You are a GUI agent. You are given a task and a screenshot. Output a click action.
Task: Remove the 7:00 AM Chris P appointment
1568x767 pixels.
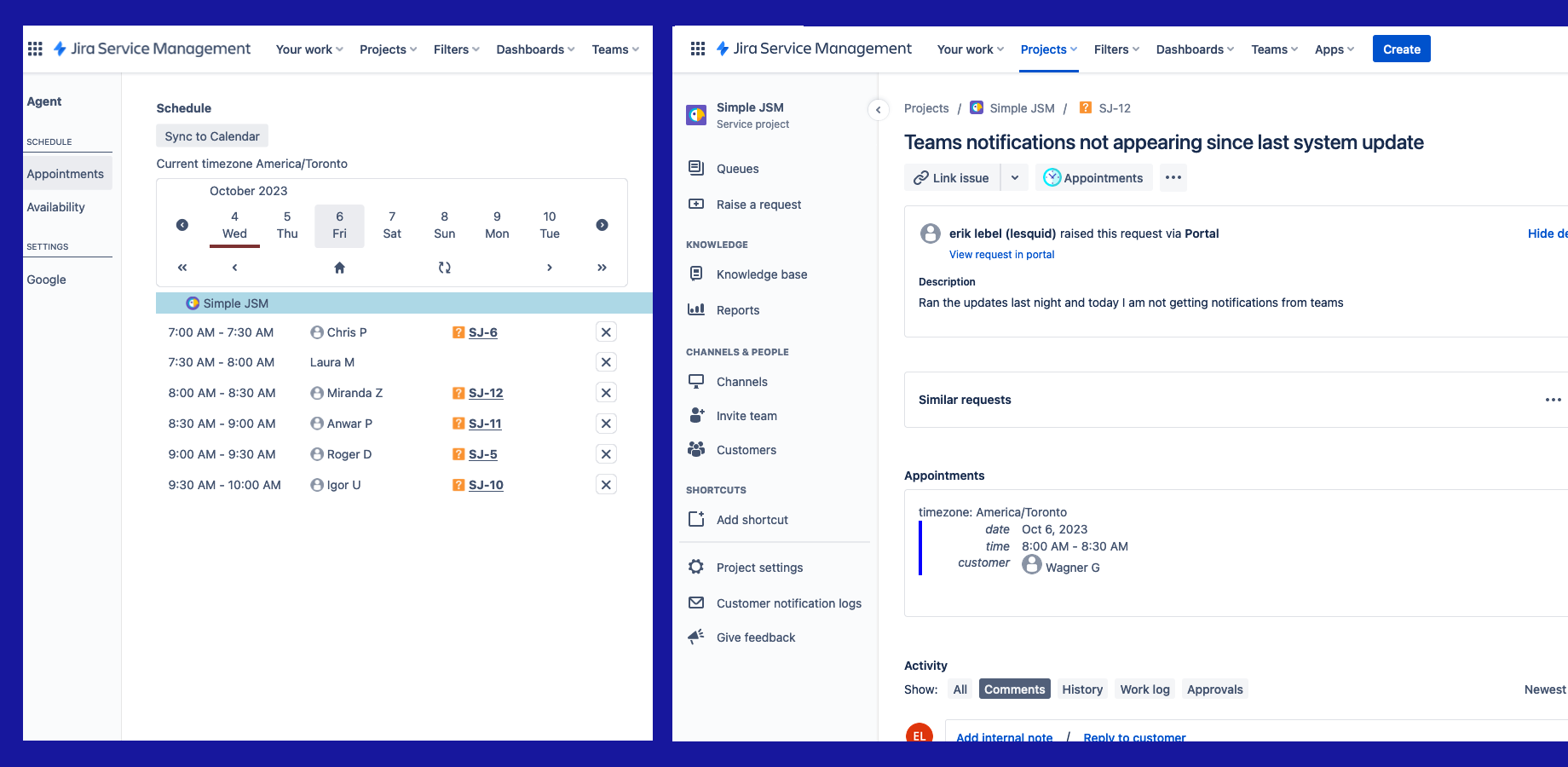[606, 332]
